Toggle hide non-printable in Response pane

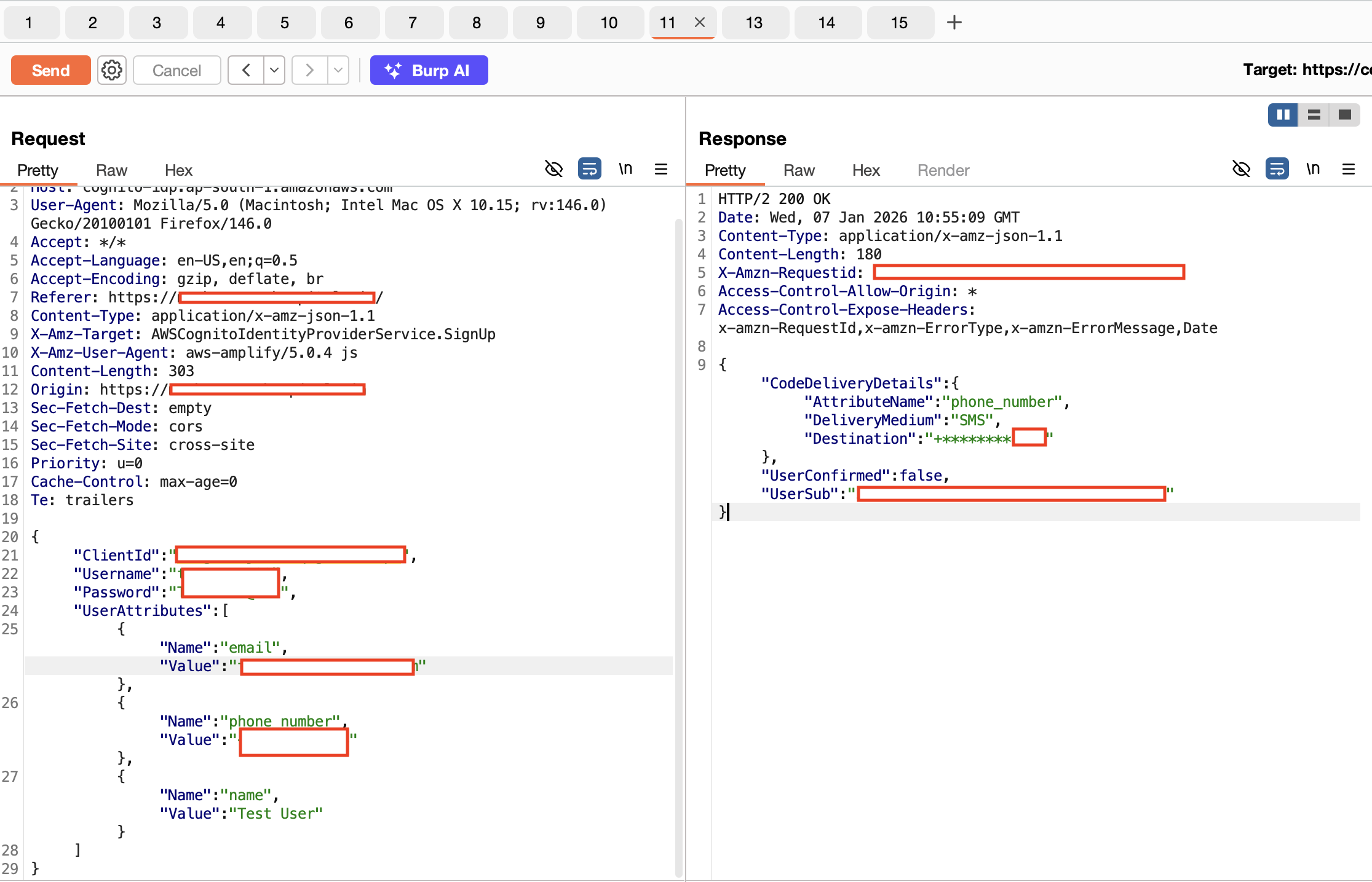[1241, 169]
